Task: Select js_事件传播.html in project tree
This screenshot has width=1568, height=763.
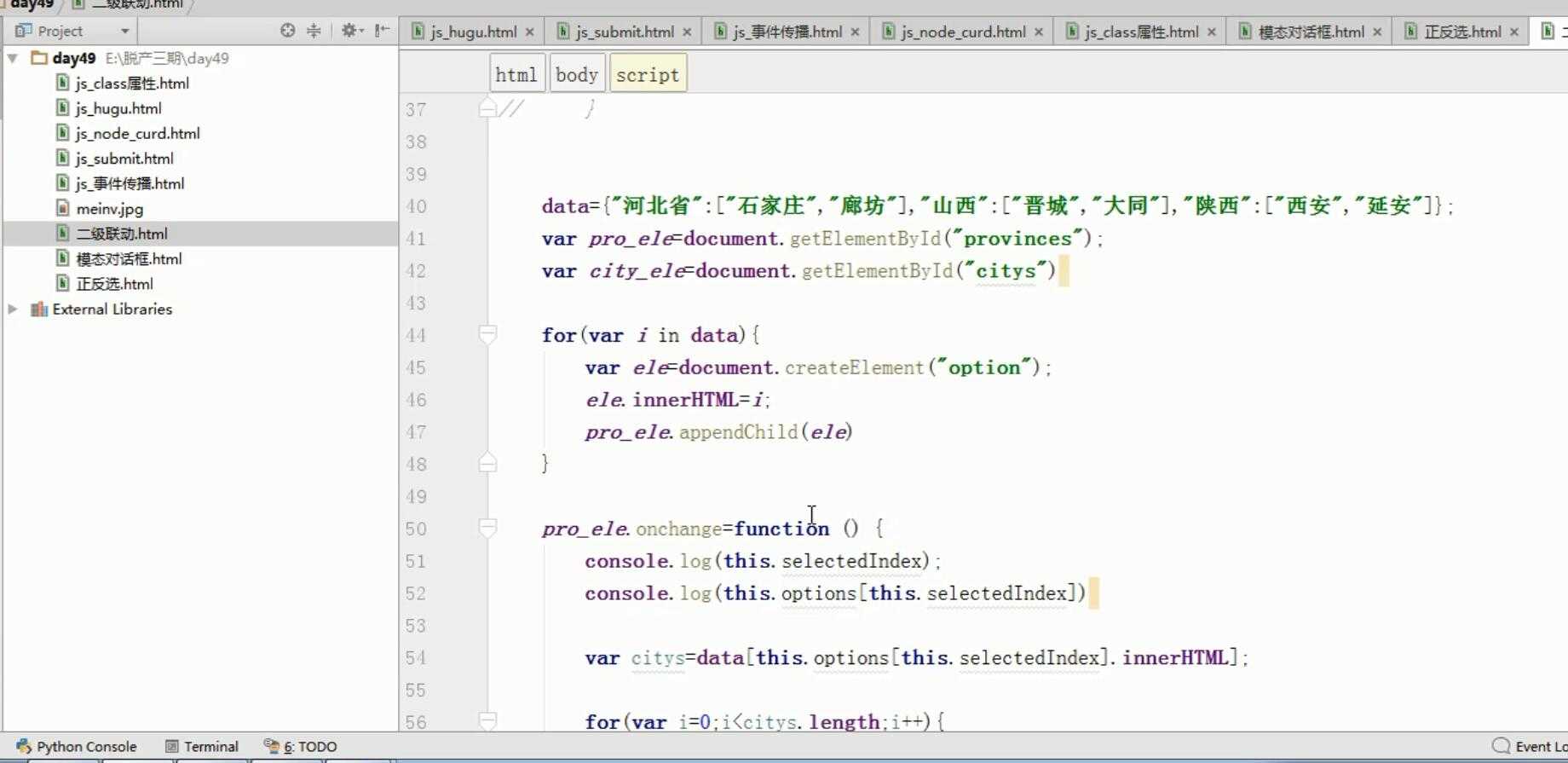Action: coord(130,183)
